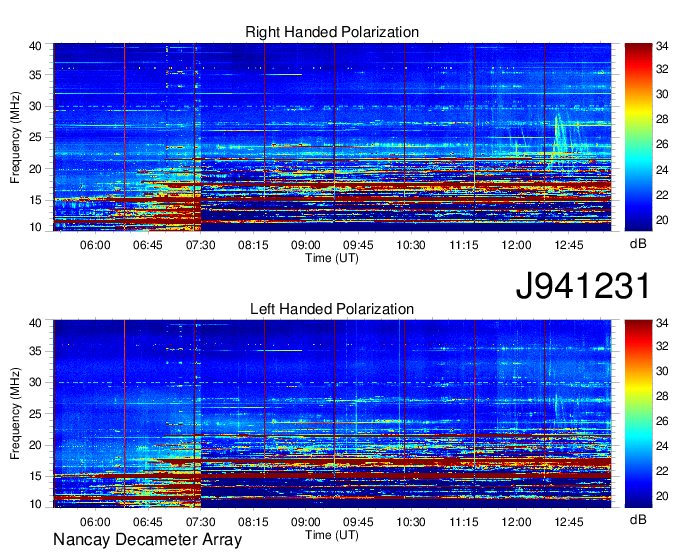This screenshot has width=680, height=552.
Task: Click the 'Right Handed Polarization' plot title
Action: pyautogui.click(x=332, y=32)
